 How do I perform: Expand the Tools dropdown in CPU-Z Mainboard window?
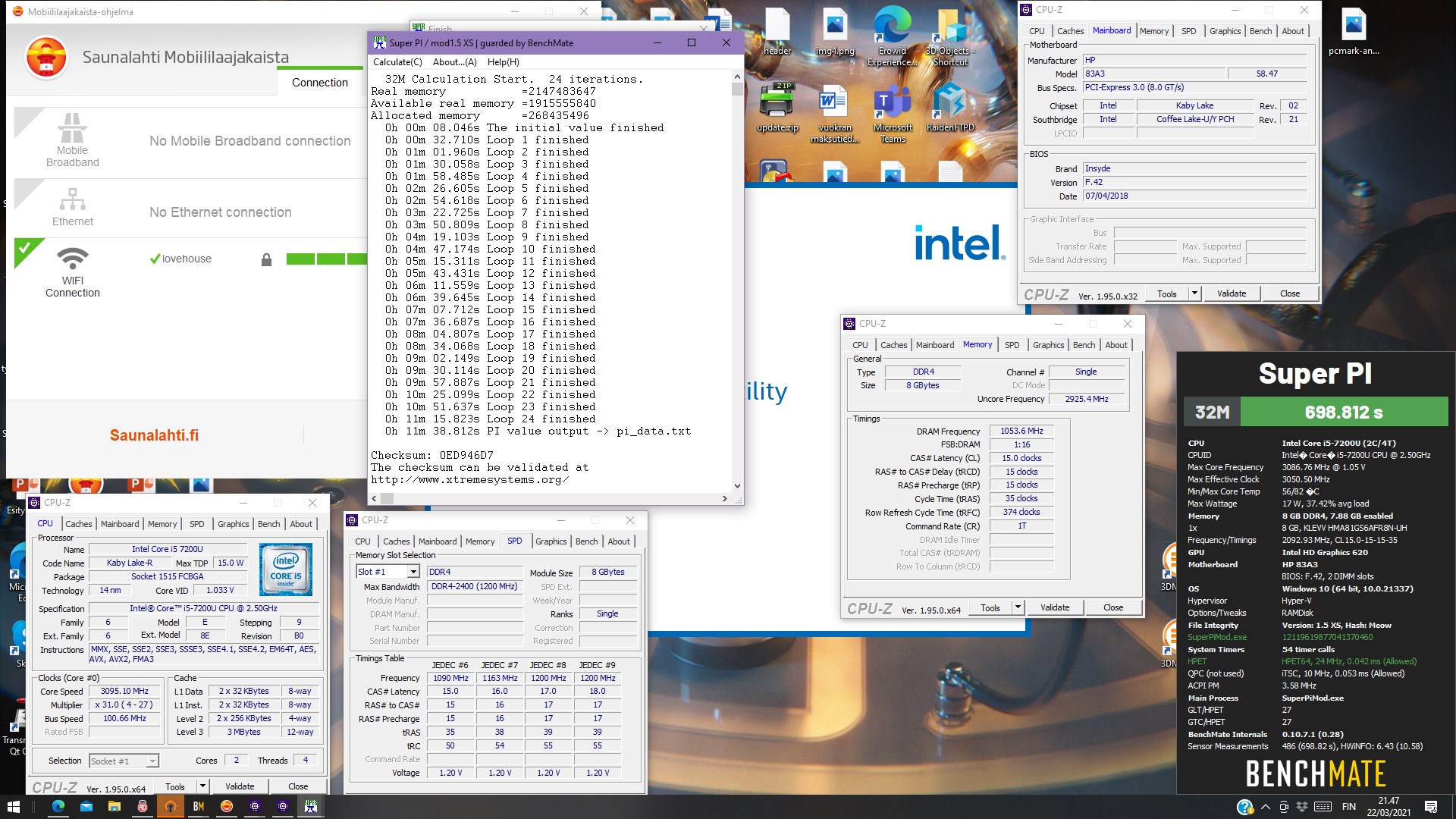1194,293
